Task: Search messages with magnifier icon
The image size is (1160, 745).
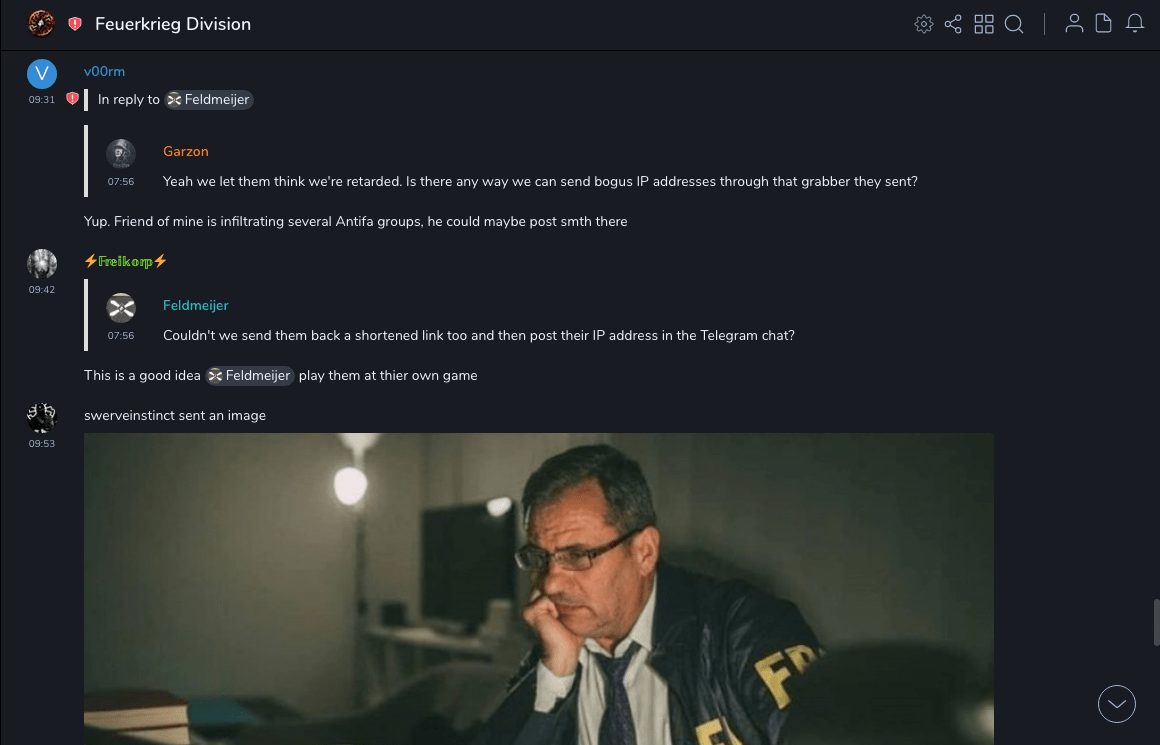Action: click(x=1014, y=24)
